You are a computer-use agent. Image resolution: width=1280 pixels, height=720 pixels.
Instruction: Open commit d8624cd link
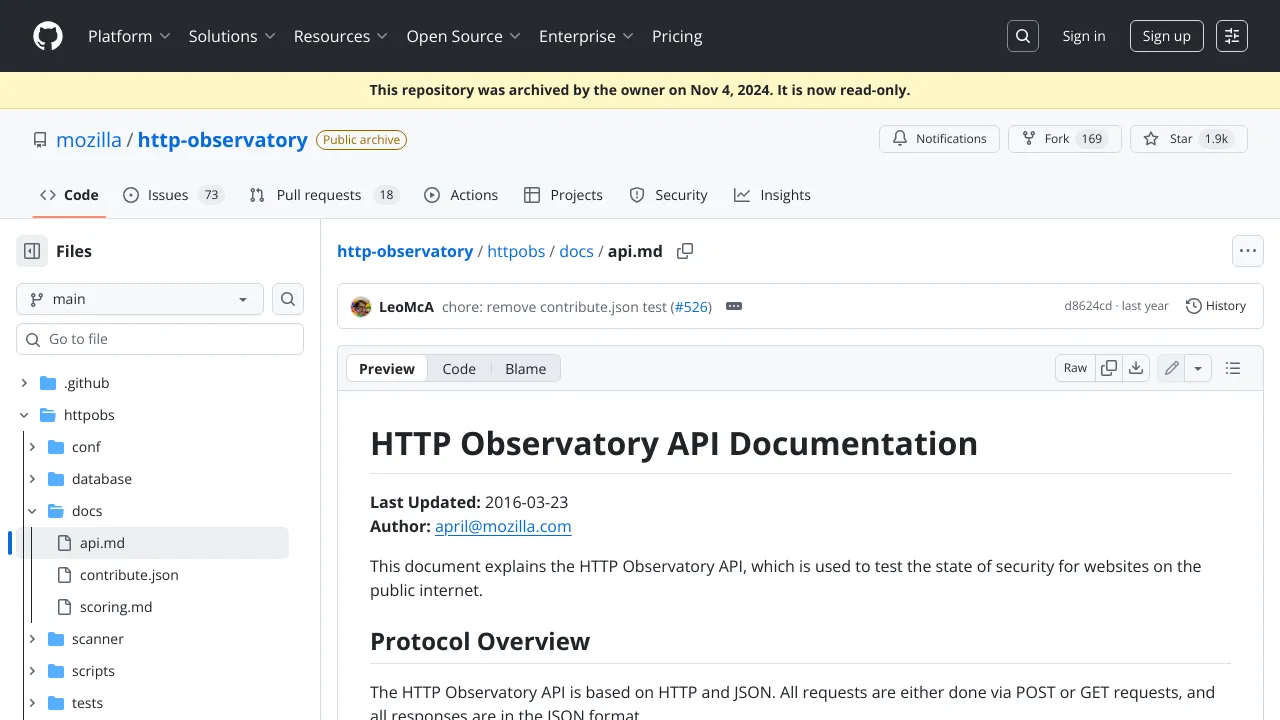click(1088, 306)
